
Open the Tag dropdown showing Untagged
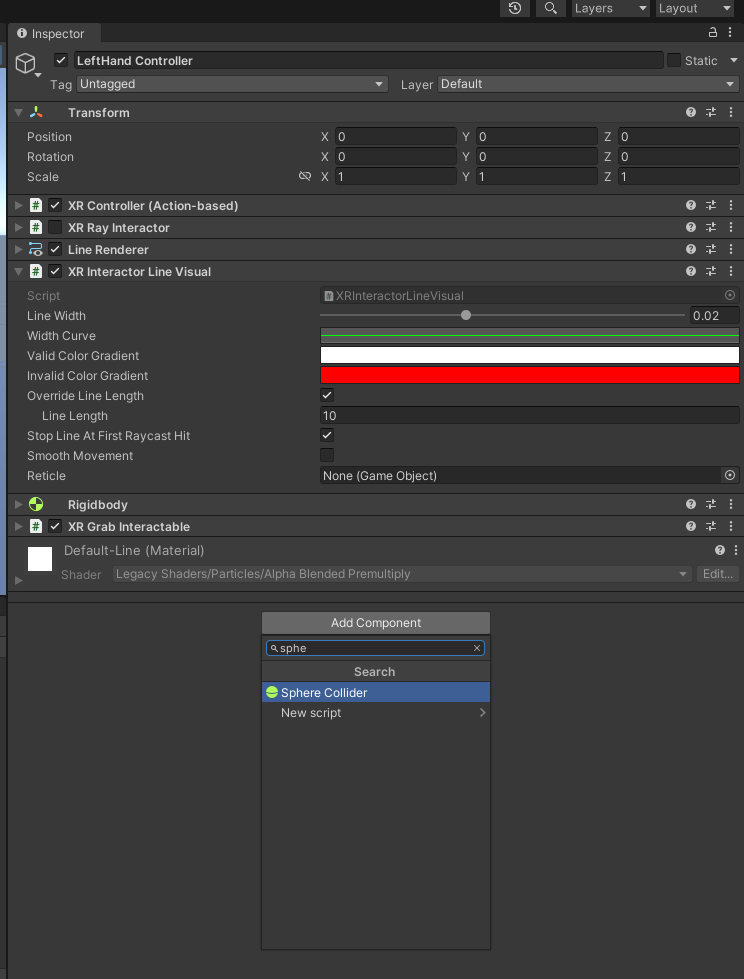pos(232,84)
